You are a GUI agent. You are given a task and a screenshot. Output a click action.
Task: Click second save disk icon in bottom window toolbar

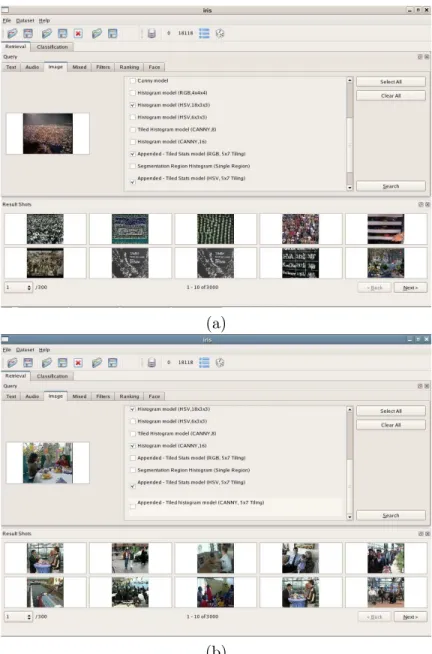tap(63, 362)
